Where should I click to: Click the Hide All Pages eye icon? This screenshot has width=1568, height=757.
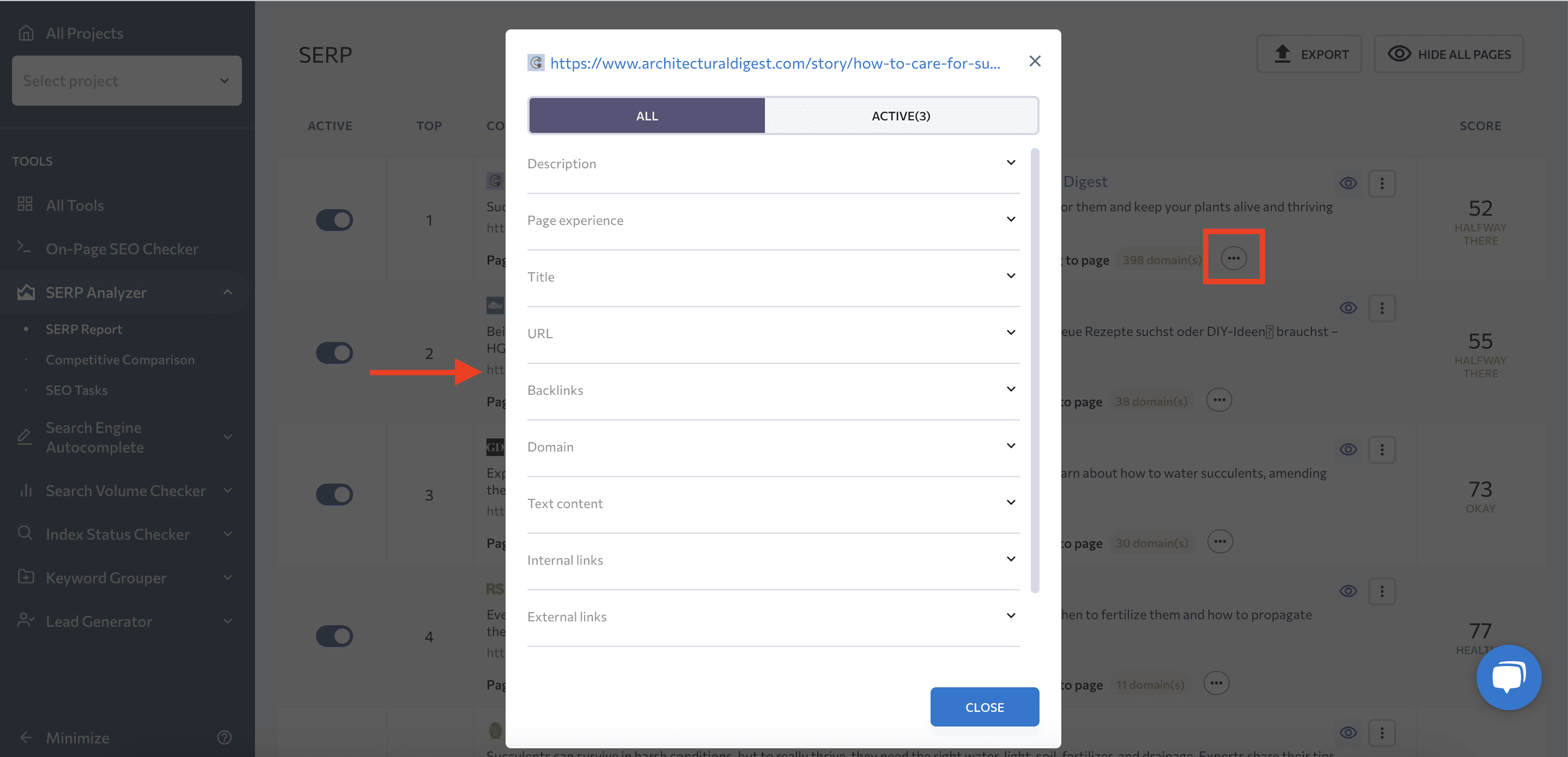[x=1400, y=54]
